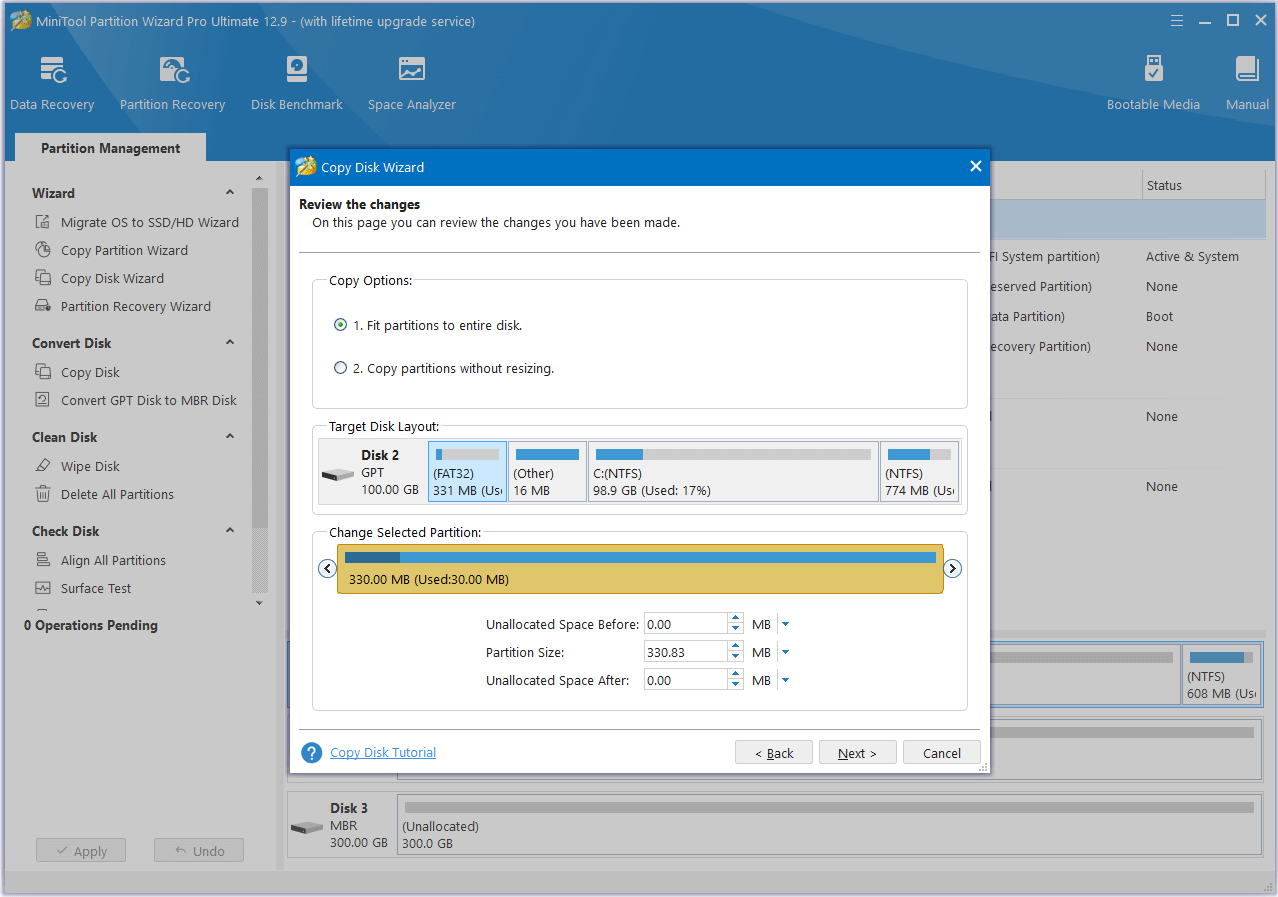Click Active & System status cell
The width and height of the screenshot is (1278, 897).
(1192, 256)
